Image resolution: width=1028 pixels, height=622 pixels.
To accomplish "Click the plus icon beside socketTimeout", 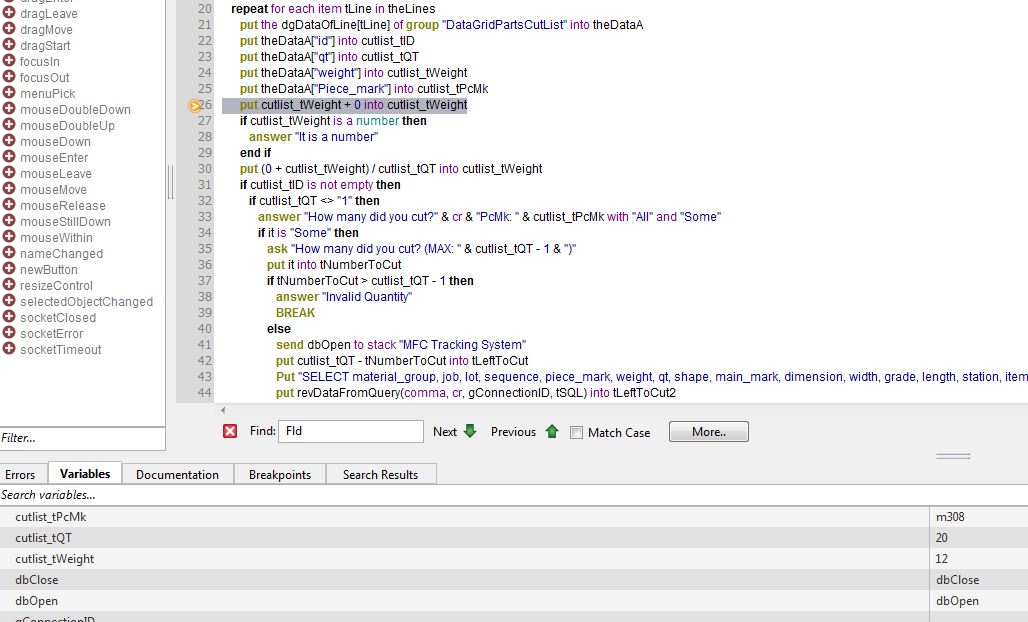I will [x=9, y=349].
